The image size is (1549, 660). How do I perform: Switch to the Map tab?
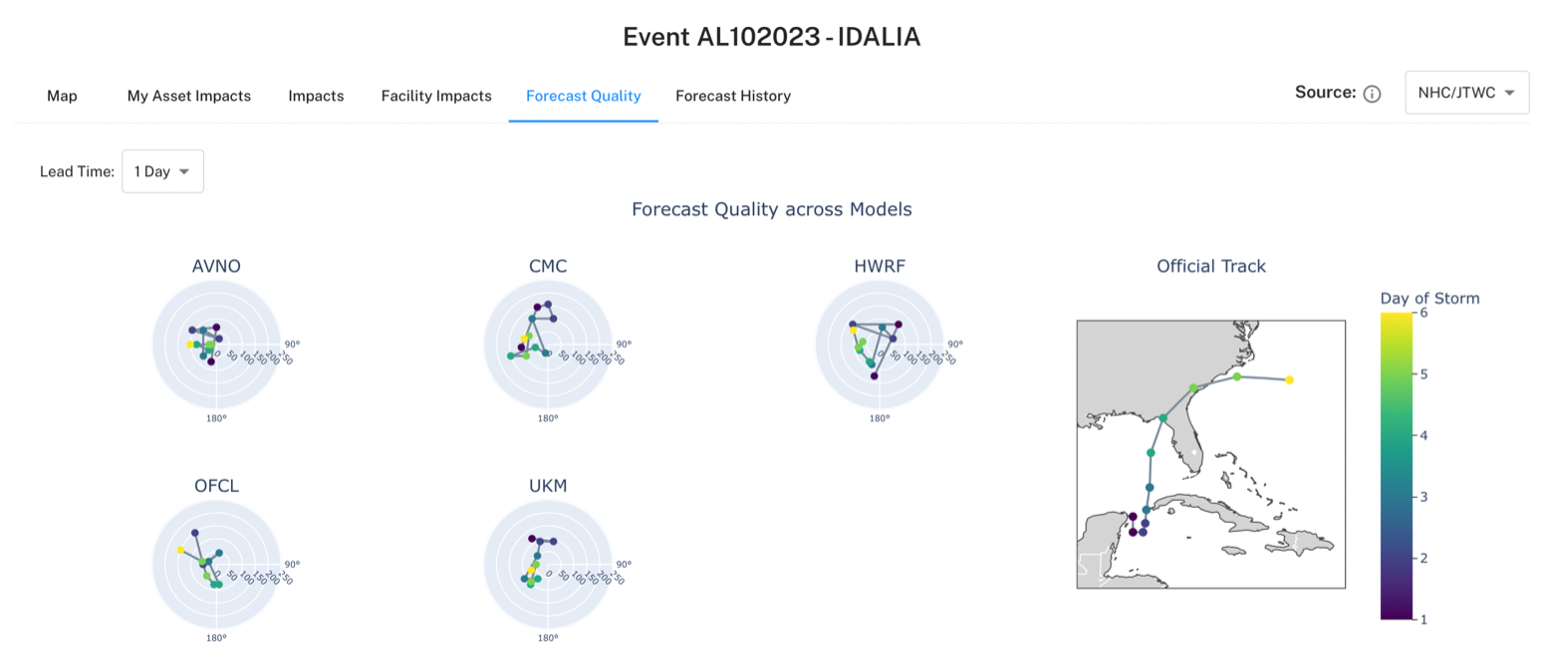click(62, 96)
